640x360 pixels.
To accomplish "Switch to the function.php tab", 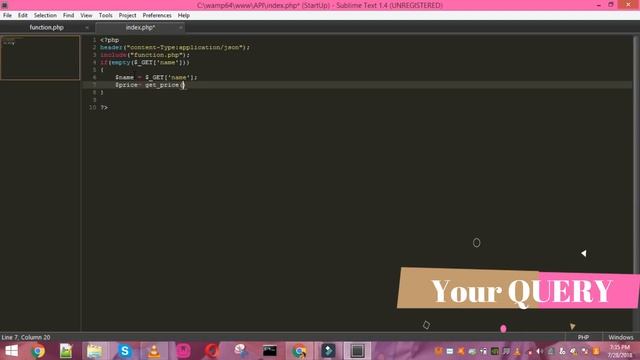I will (47, 27).
